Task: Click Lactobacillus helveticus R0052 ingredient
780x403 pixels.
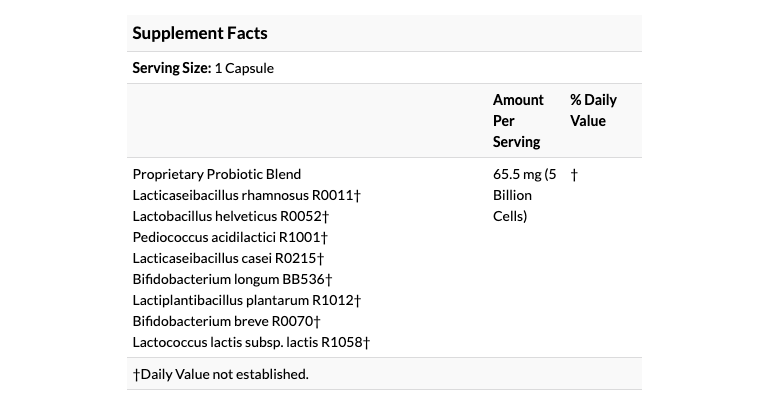Action: tap(228, 216)
